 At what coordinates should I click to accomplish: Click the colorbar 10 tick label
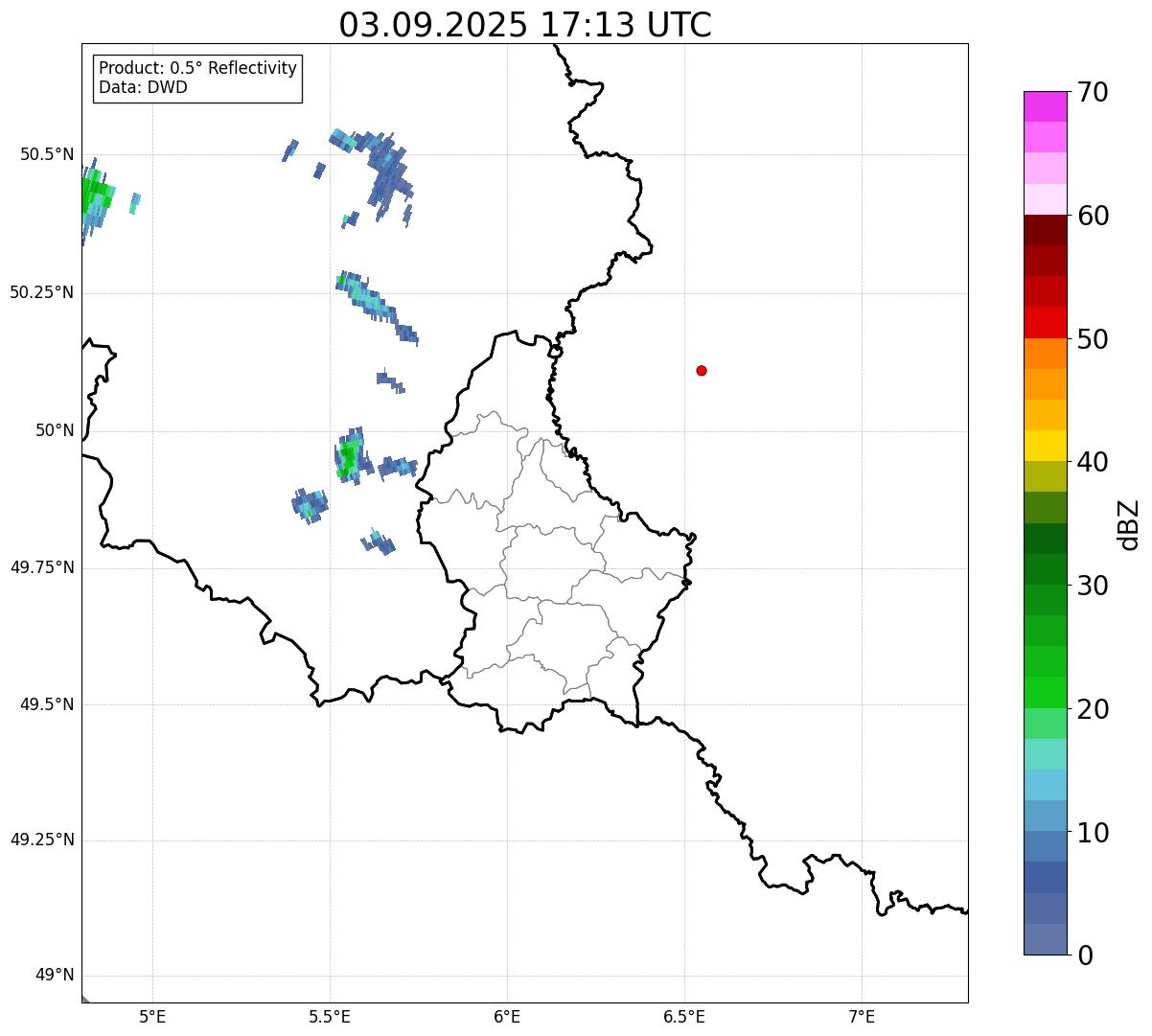coord(1093,832)
